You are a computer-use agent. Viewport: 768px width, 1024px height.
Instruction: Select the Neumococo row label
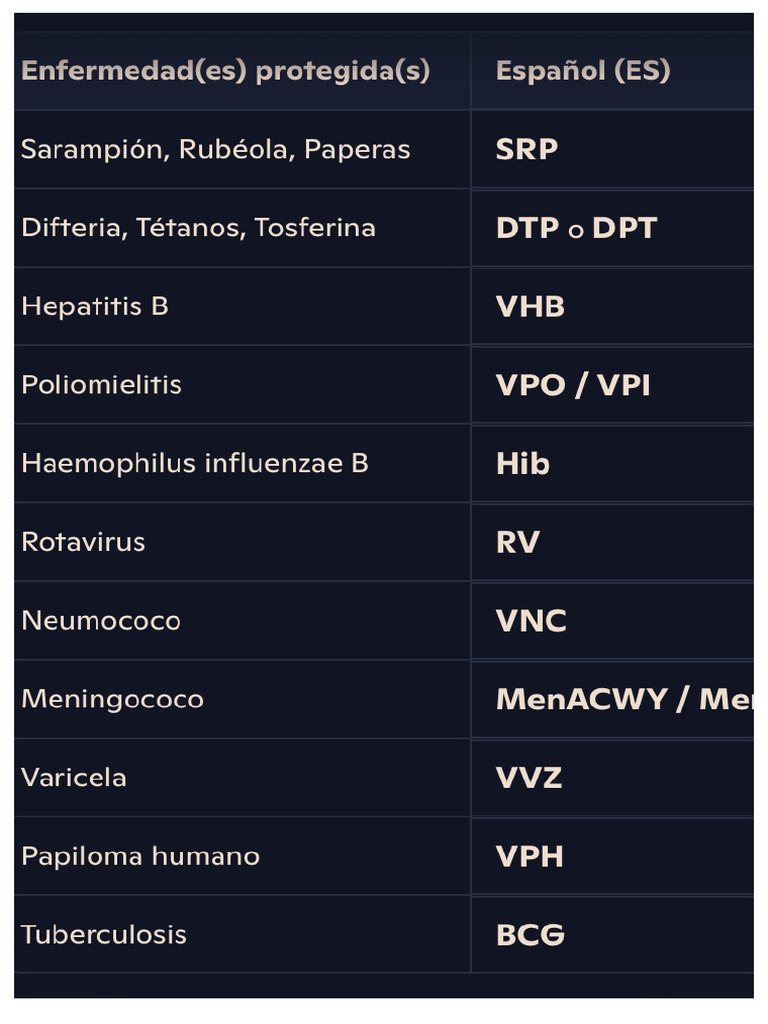pyautogui.click(x=101, y=620)
